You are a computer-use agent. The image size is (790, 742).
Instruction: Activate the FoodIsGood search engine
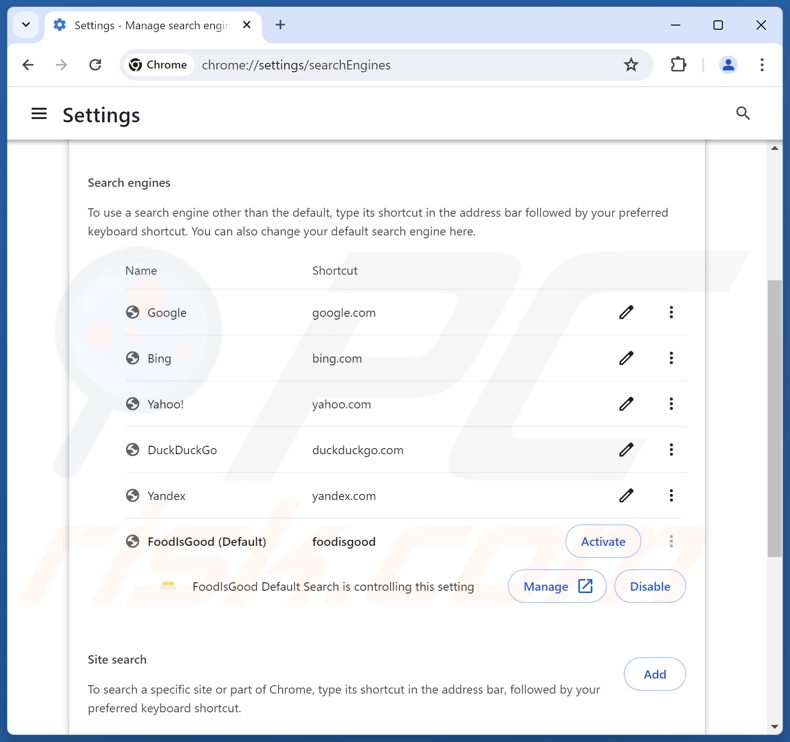coord(603,541)
